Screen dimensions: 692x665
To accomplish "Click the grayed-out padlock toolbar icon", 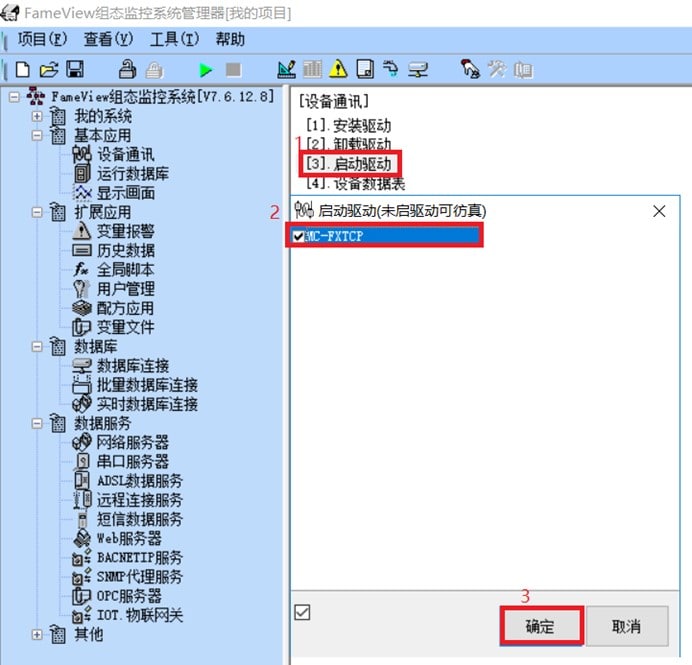I will (154, 70).
